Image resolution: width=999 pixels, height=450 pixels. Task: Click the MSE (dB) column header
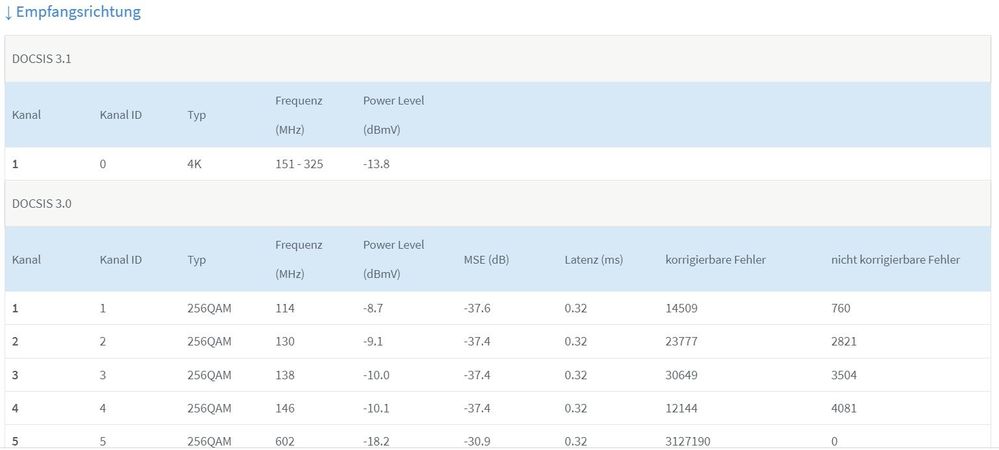click(486, 260)
